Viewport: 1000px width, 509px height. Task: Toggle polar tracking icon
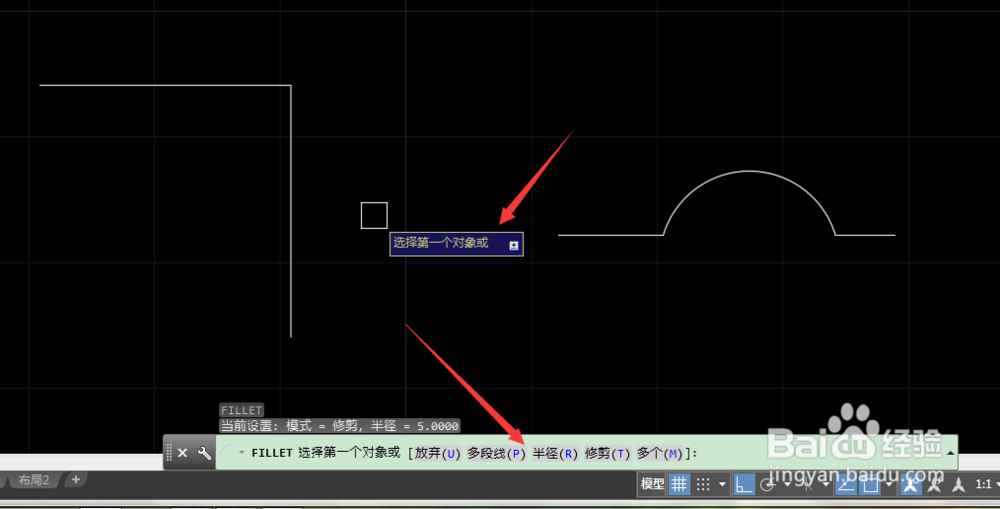pyautogui.click(x=768, y=485)
